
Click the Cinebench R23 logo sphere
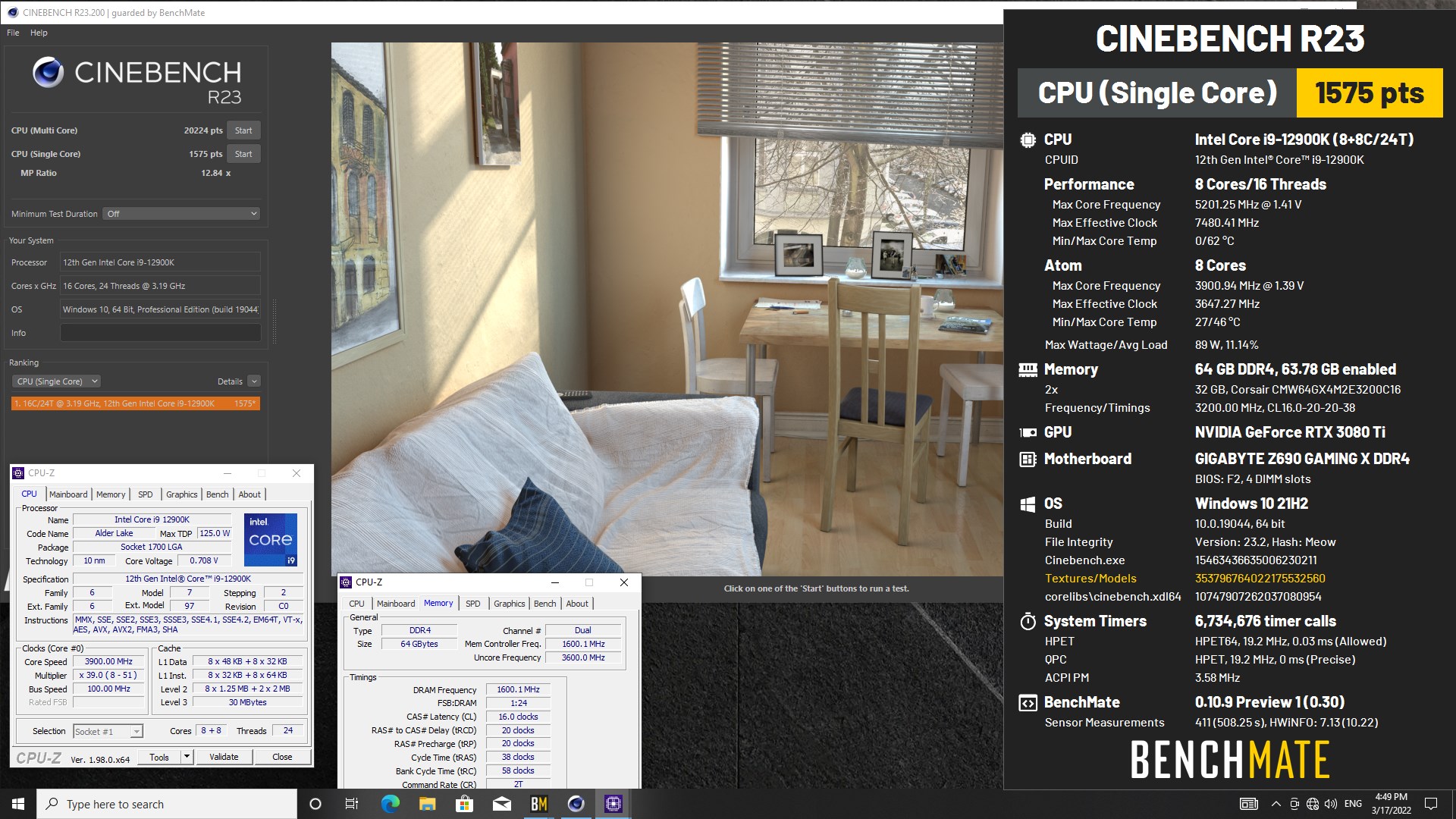coord(49,73)
